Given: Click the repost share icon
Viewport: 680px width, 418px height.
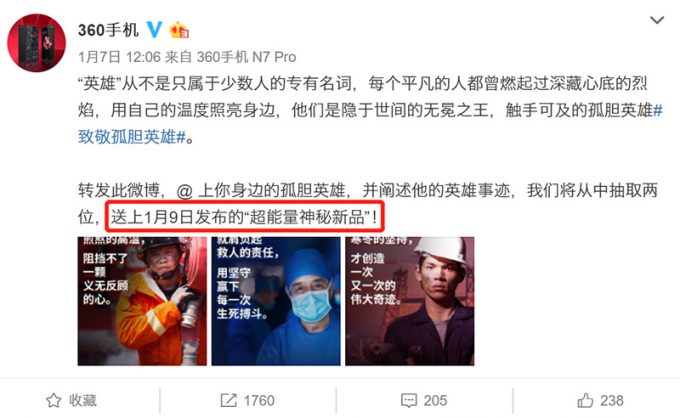Looking at the screenshot, I should click(x=229, y=400).
